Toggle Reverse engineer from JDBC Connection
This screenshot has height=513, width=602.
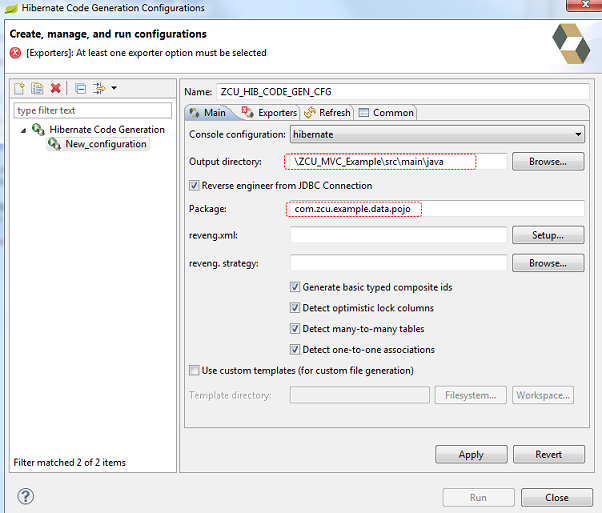coord(194,185)
